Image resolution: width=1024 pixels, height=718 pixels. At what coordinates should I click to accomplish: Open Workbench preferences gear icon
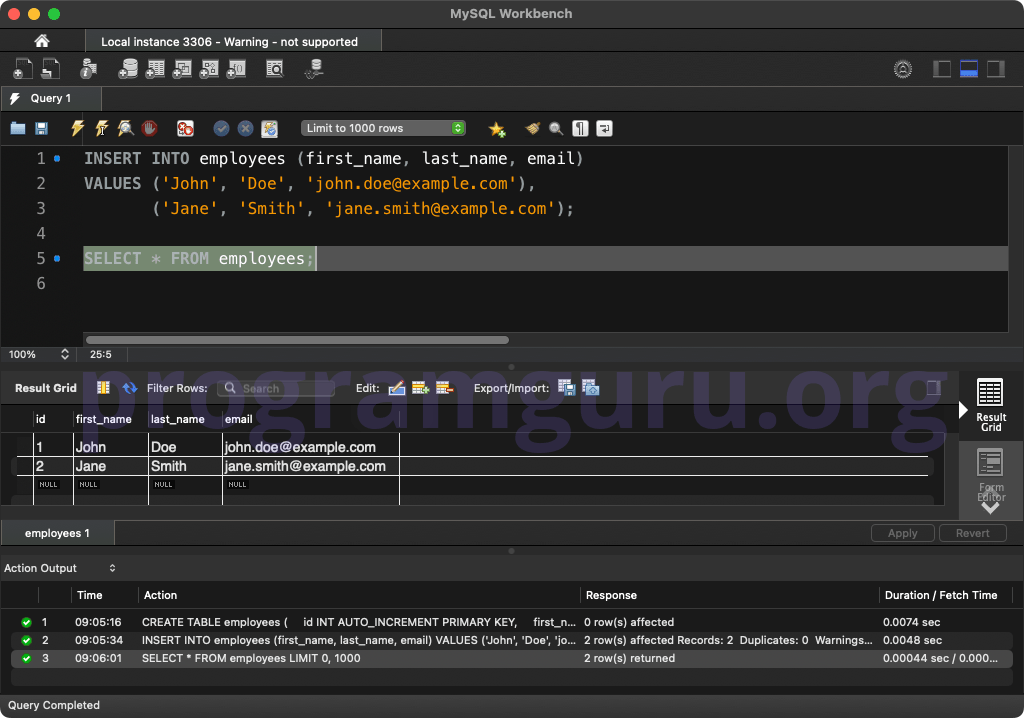click(903, 69)
